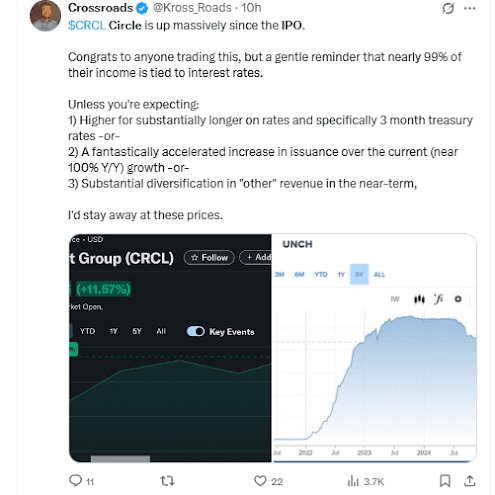
Task: Share the post via upload icon
Action: [x=469, y=480]
